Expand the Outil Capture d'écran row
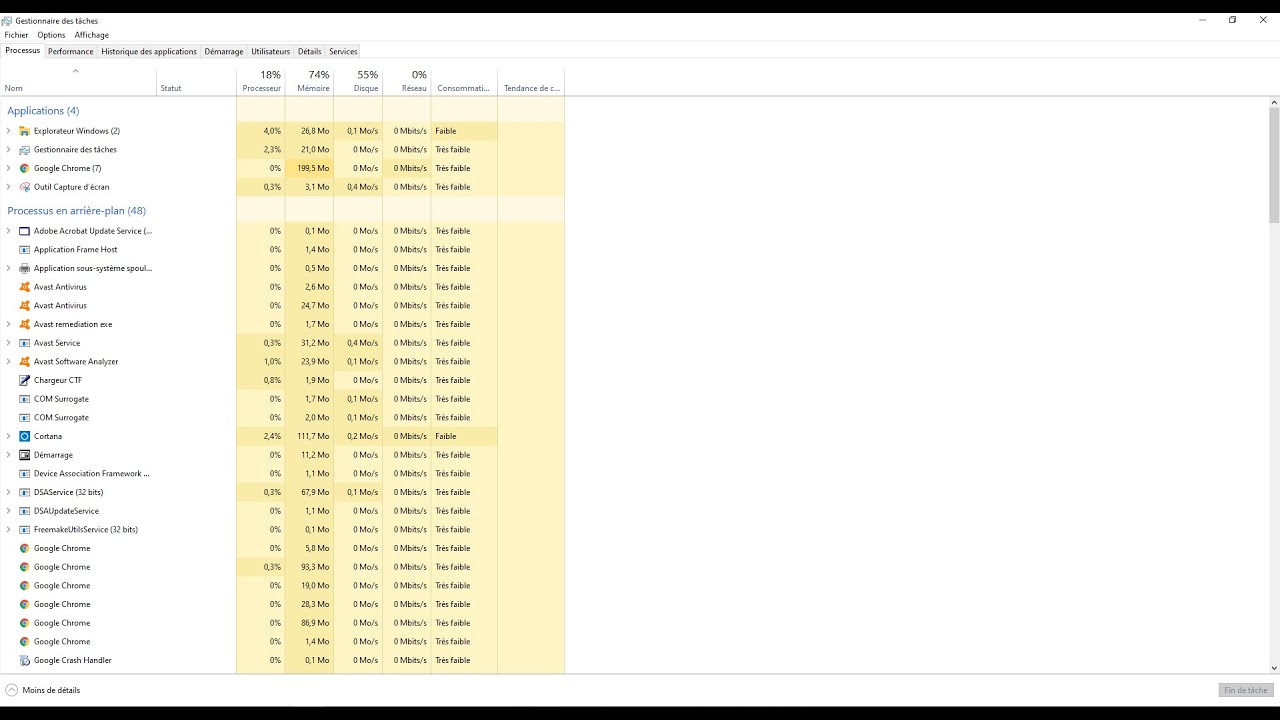1280x720 pixels. pos(9,187)
